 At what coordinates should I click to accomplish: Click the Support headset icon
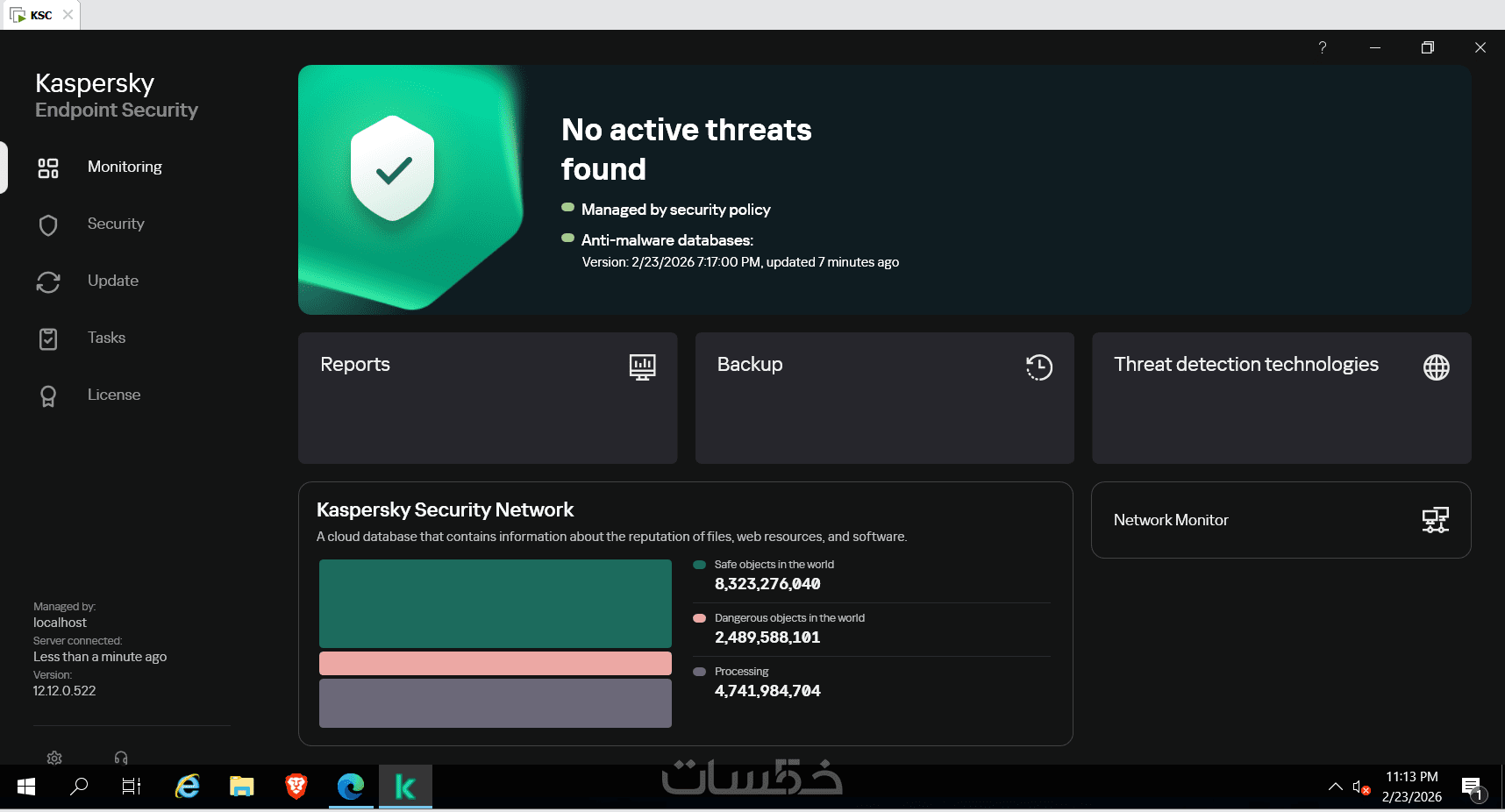(121, 758)
